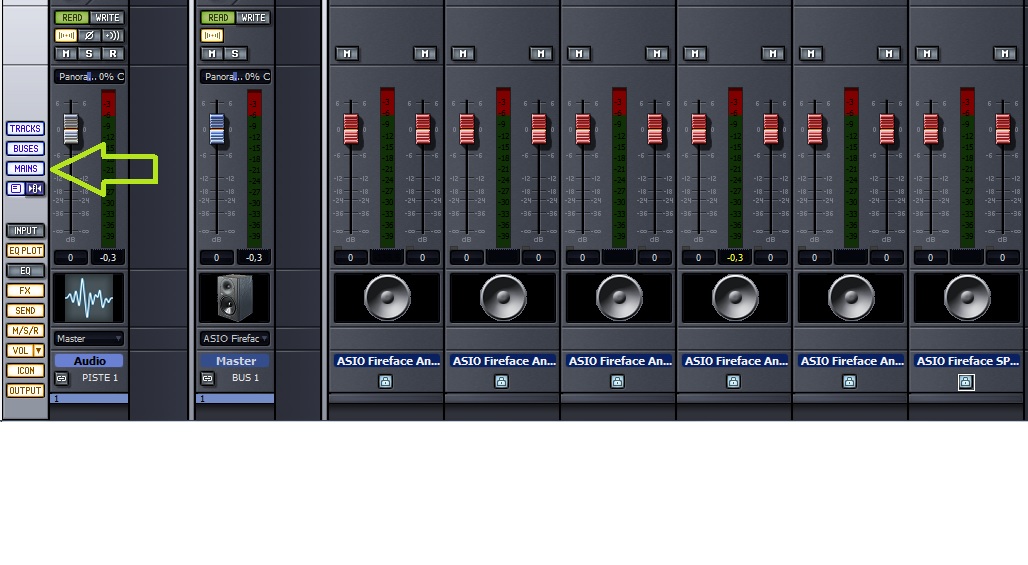Image resolution: width=1028 pixels, height=565 pixels.
Task: Click the ASIO Fireface SP... strip name
Action: tap(968, 360)
